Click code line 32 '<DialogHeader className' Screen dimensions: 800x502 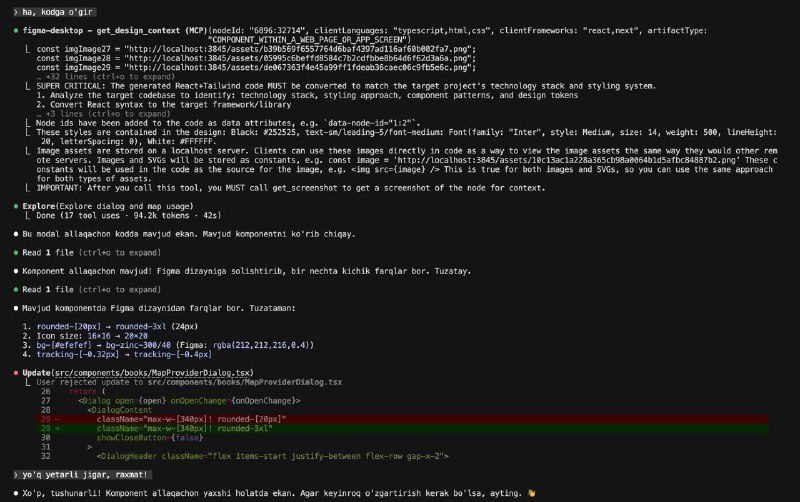pos(272,456)
